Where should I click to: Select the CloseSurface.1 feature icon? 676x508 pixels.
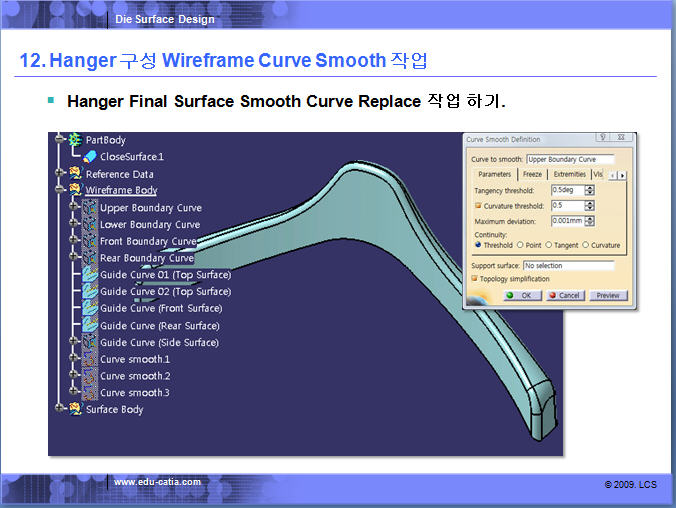point(89,157)
